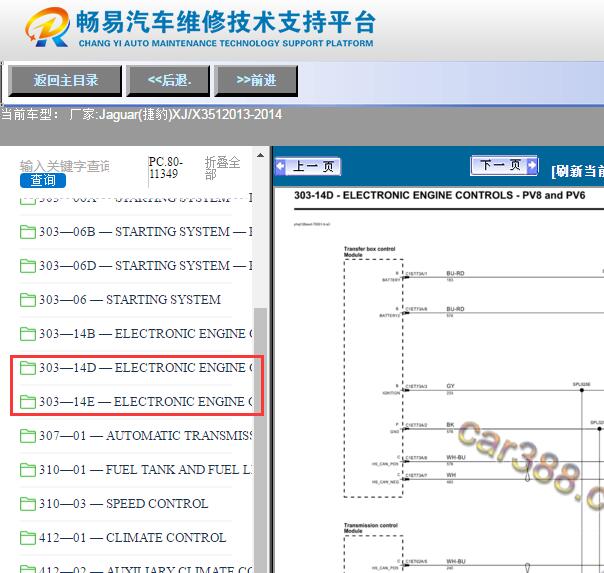Click the right arrow icon on 下一页
Image resolution: width=604 pixels, height=573 pixels.
coord(532,165)
